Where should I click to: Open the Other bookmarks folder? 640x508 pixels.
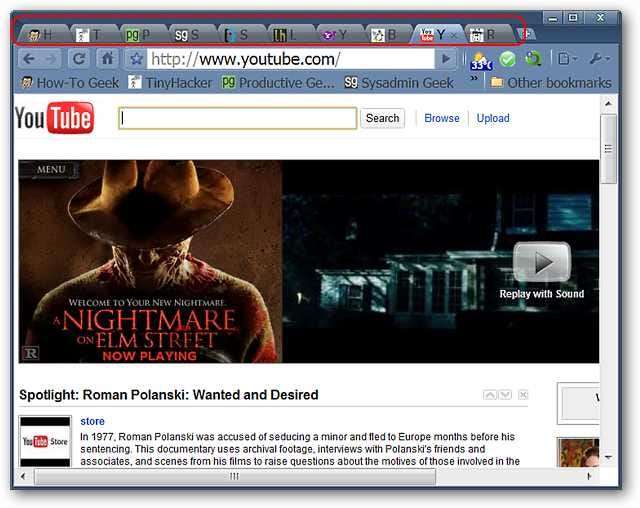(x=550, y=82)
